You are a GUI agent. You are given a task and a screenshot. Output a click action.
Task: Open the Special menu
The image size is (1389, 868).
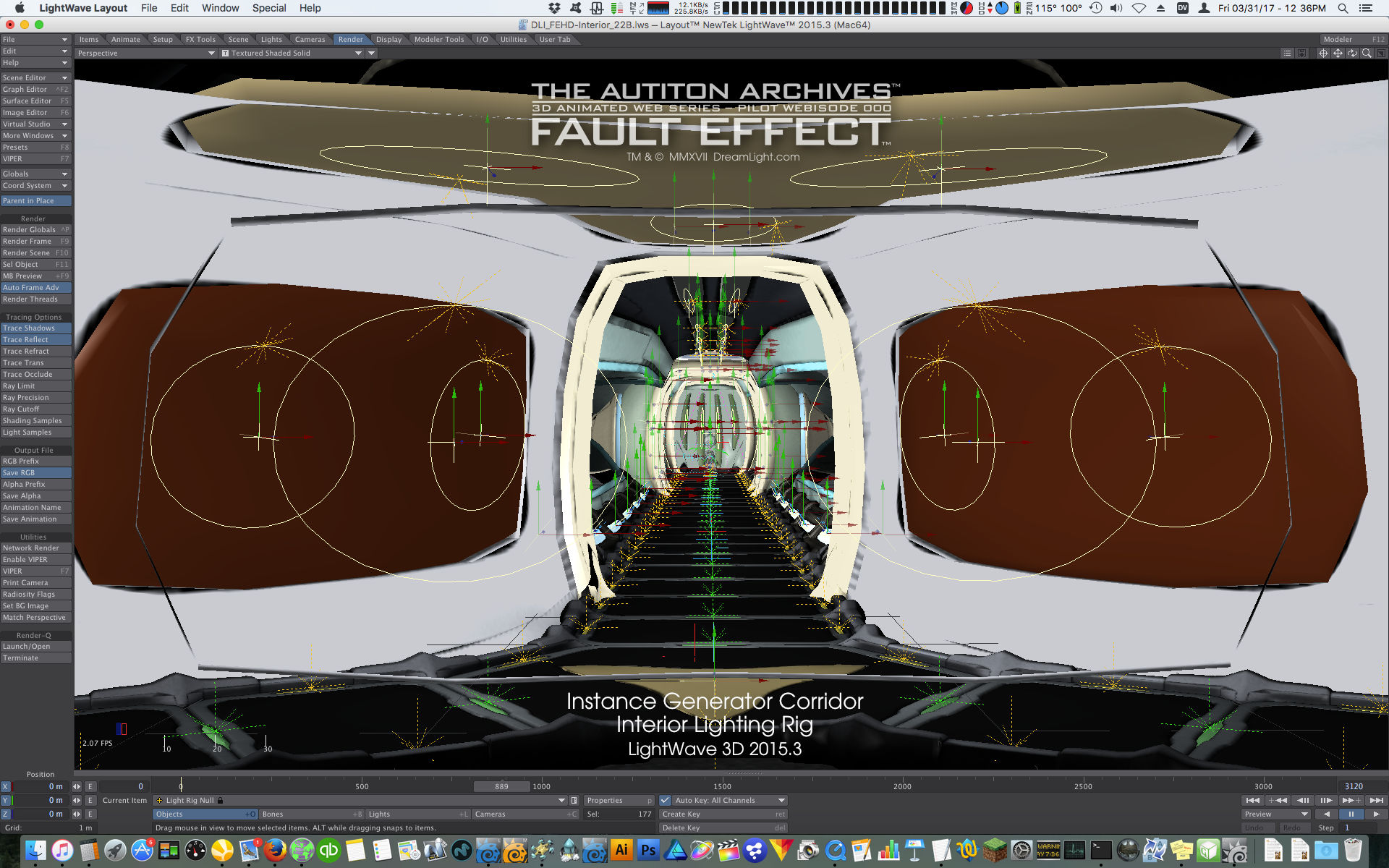(x=268, y=8)
